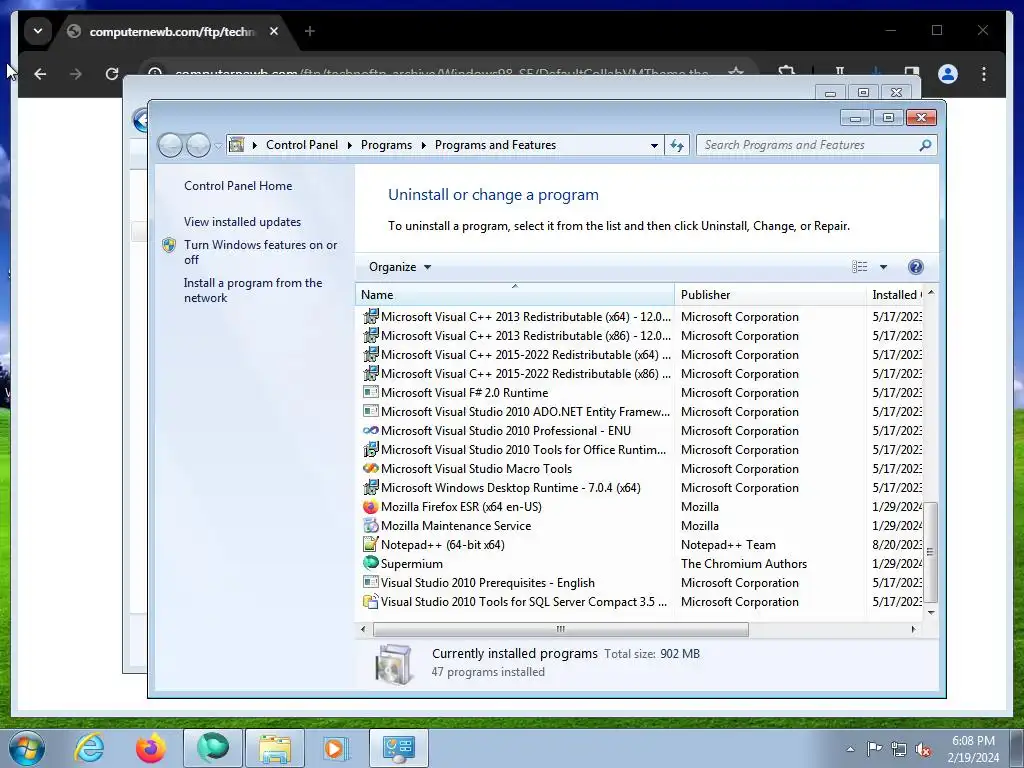Refresh the Programs and Features address bar
The width and height of the screenshot is (1024, 768).
click(x=677, y=145)
